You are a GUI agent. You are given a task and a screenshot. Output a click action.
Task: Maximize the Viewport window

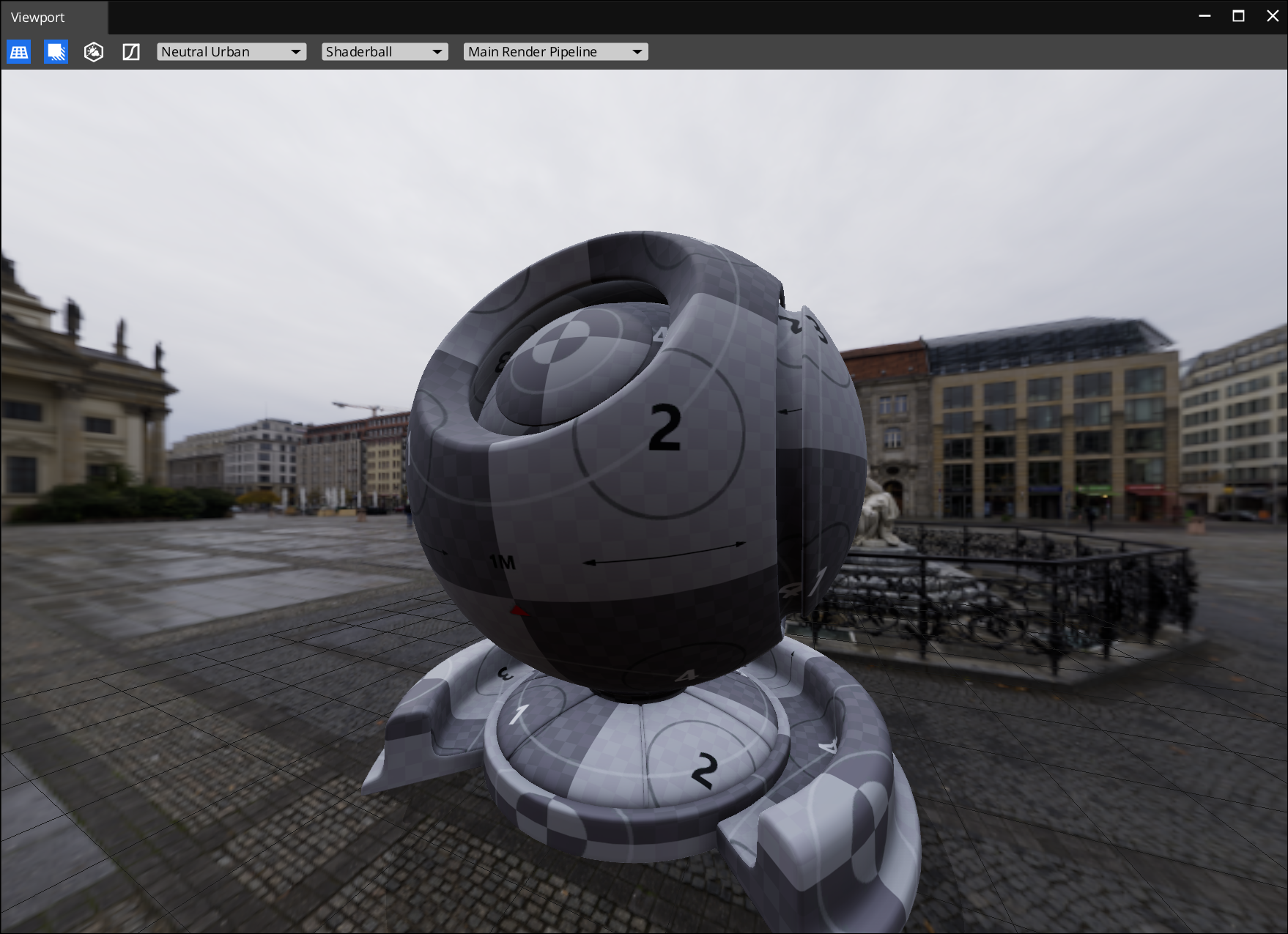(x=1238, y=15)
